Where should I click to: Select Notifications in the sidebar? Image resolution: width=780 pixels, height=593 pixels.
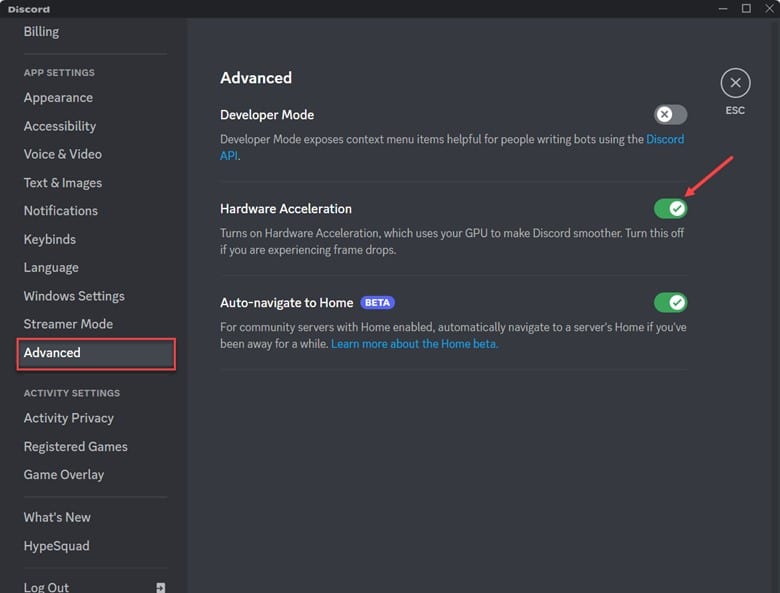pyautogui.click(x=61, y=210)
